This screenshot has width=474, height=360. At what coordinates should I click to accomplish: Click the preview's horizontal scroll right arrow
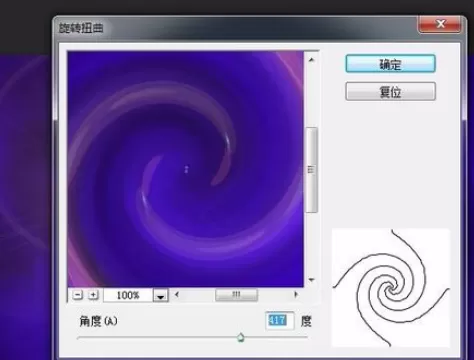tap(296, 294)
